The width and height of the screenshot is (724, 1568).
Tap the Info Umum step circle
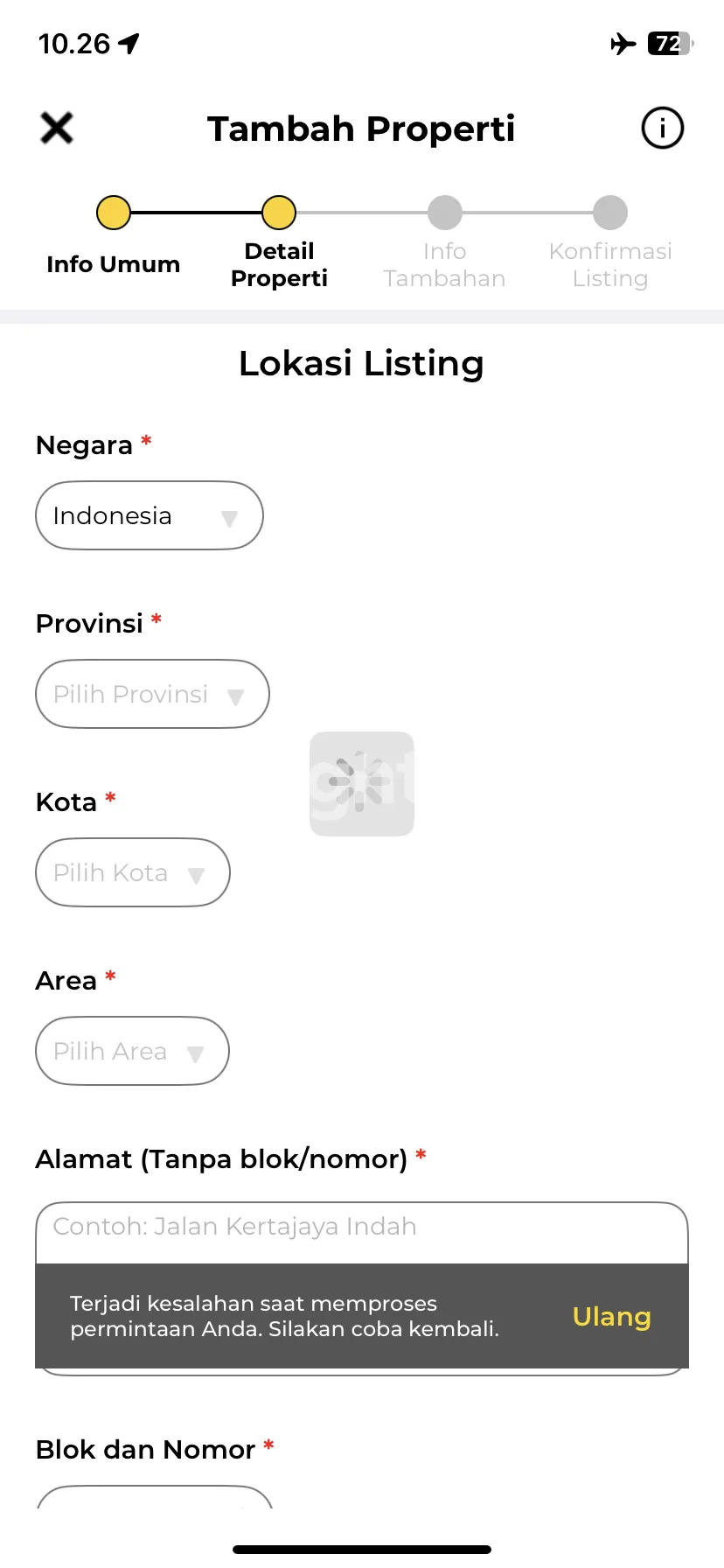tap(114, 213)
